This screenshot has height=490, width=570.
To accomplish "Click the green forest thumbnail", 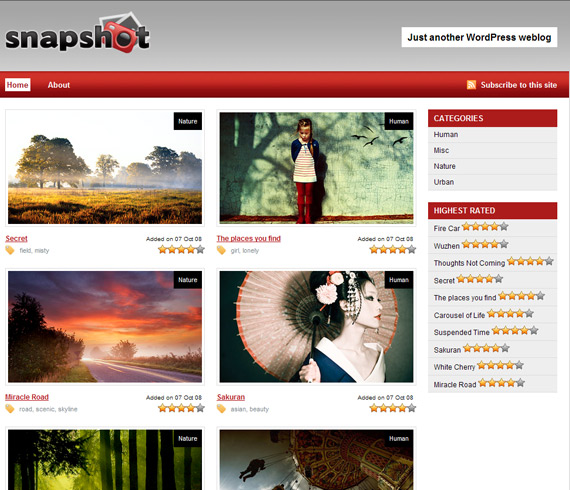I will (x=105, y=460).
